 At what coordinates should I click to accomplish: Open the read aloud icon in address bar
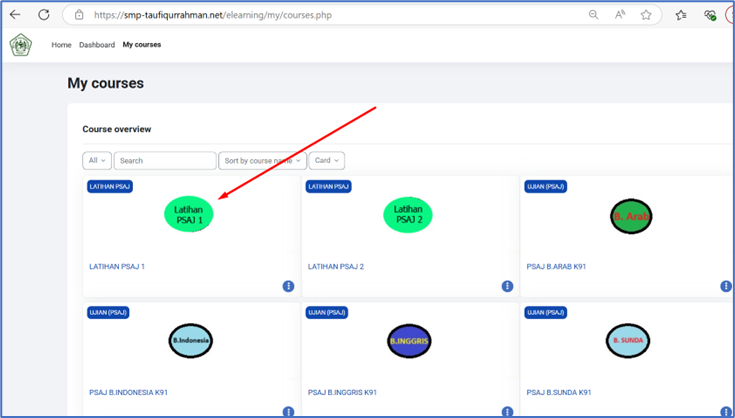click(620, 15)
